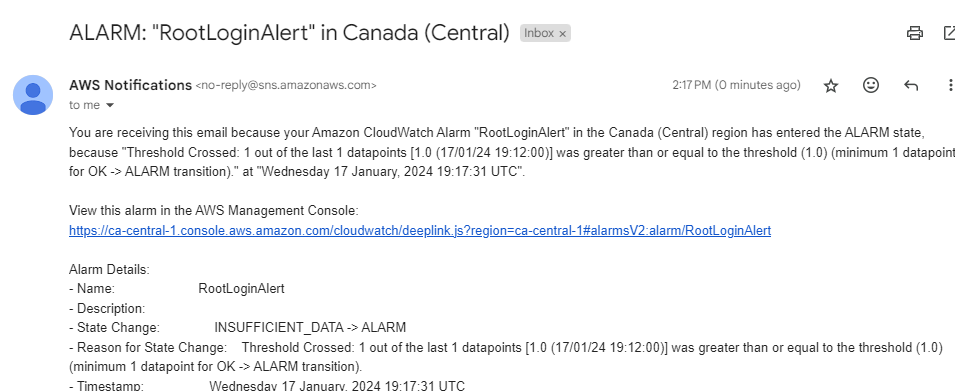Click the "Alarm Details:" heading text
Viewport: 955px width, 391px height.
(x=109, y=269)
